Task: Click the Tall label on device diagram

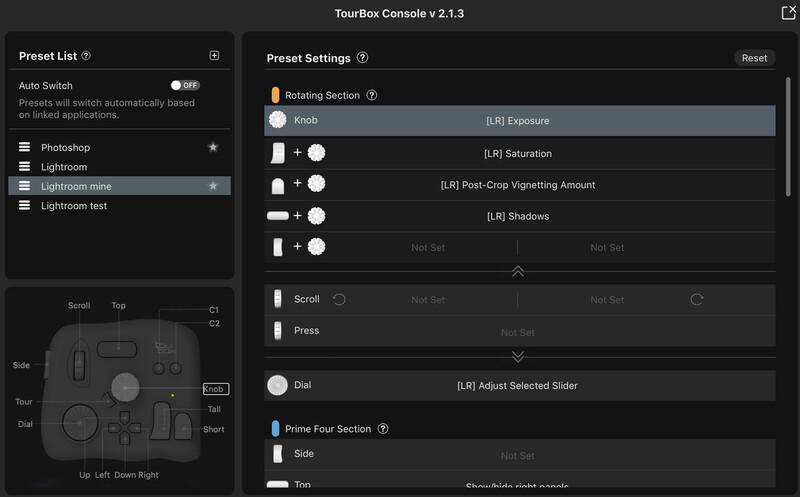Action: click(x=214, y=409)
